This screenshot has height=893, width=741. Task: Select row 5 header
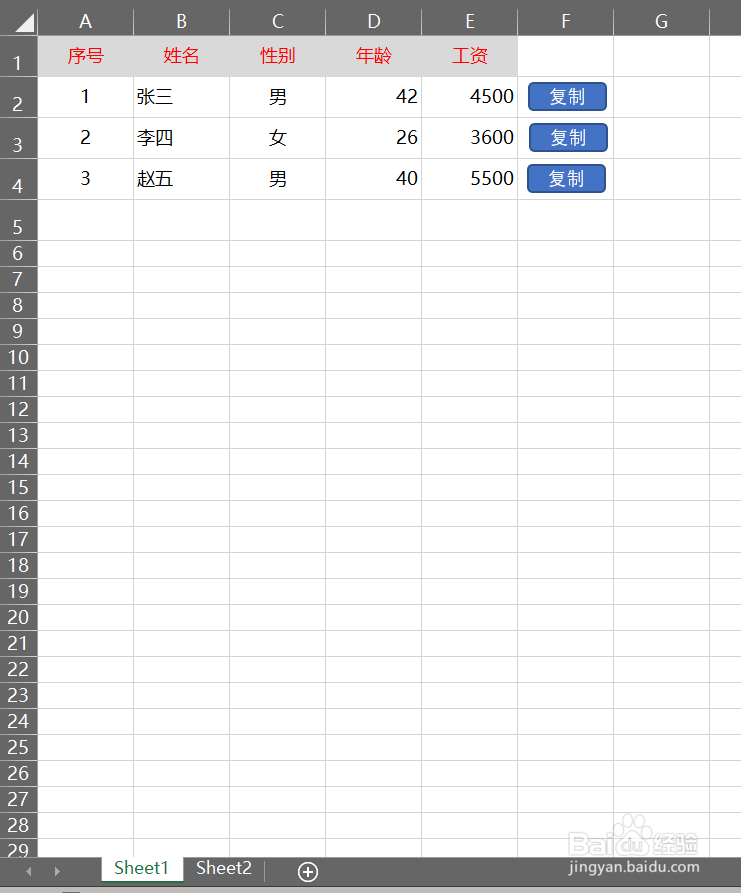tap(18, 220)
